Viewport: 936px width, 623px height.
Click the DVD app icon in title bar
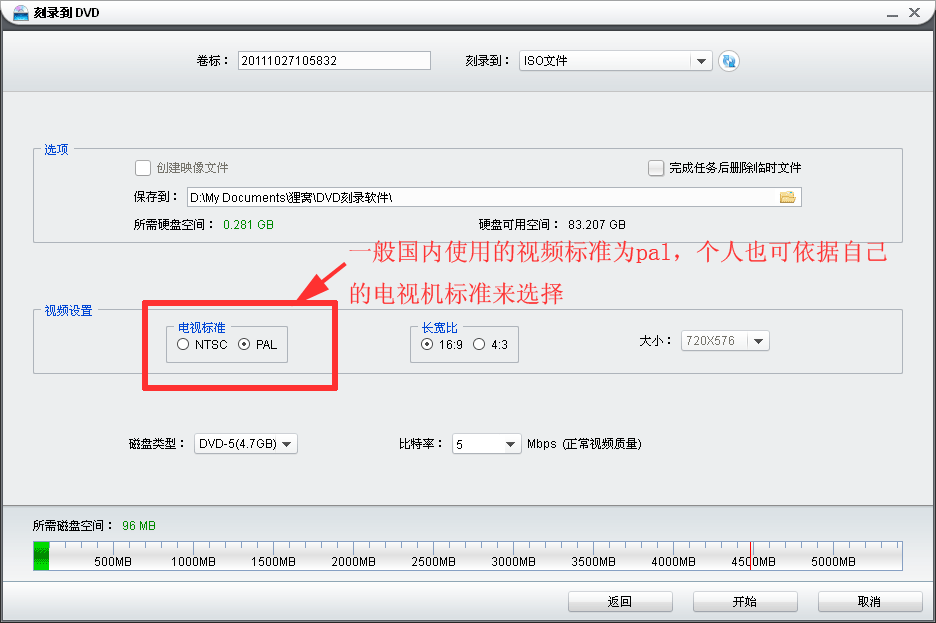[20, 13]
